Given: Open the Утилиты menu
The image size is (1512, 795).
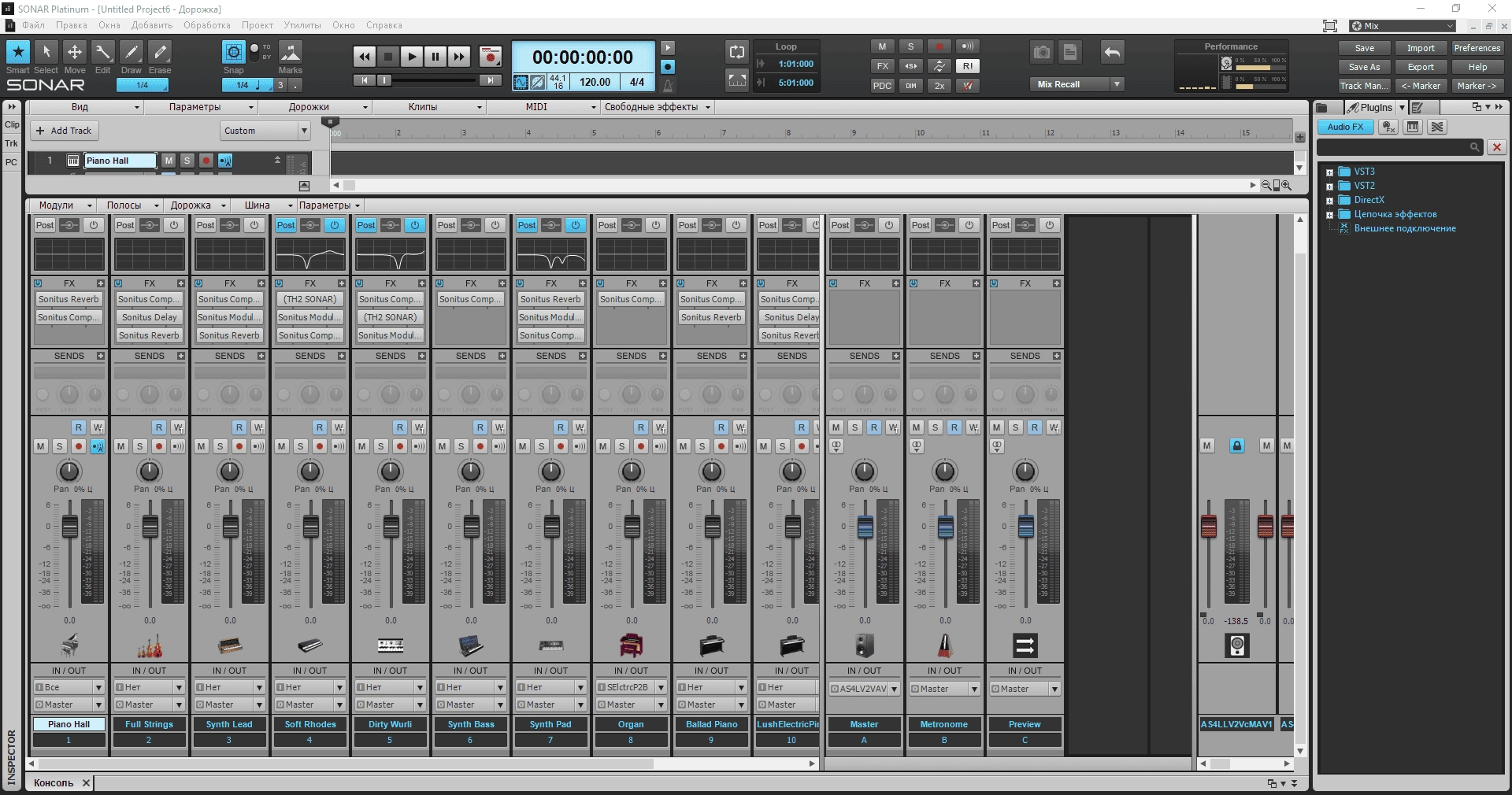Looking at the screenshot, I should pyautogui.click(x=302, y=25).
